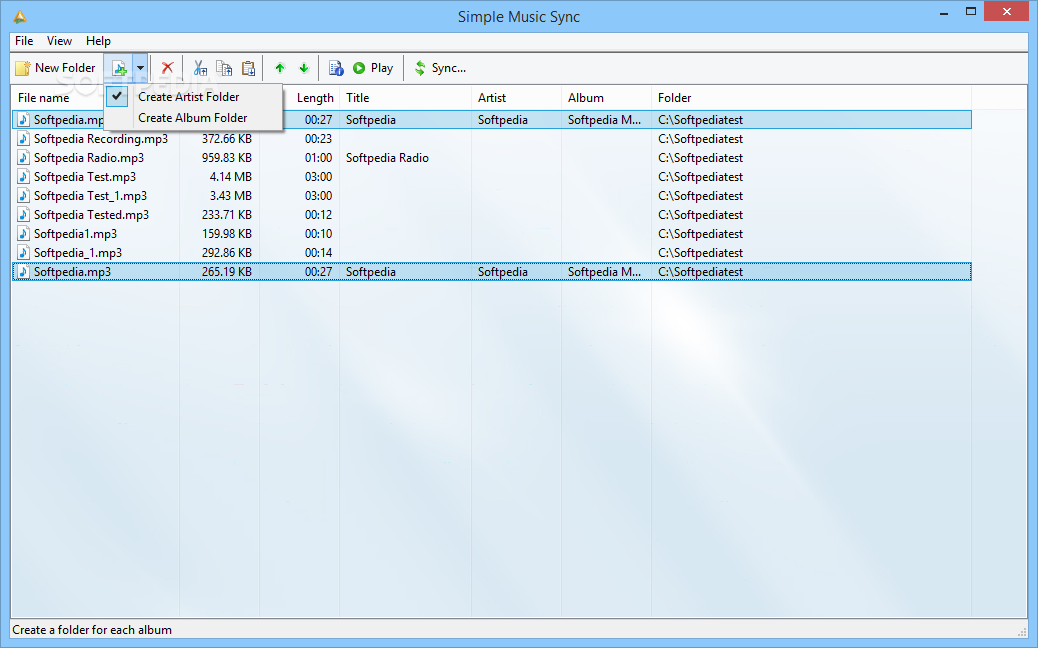Click 372.66 KB size cell

(226, 139)
